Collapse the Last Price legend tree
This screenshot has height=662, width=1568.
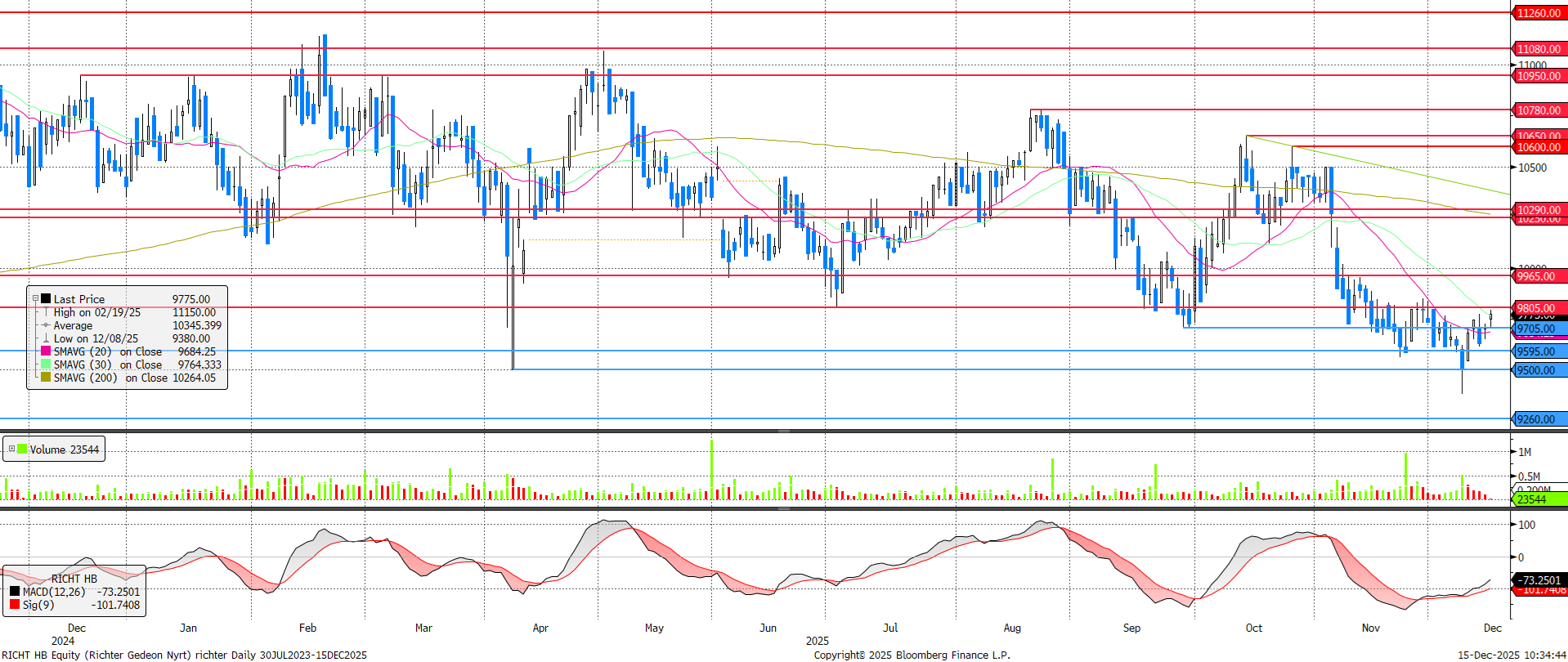pyautogui.click(x=35, y=299)
